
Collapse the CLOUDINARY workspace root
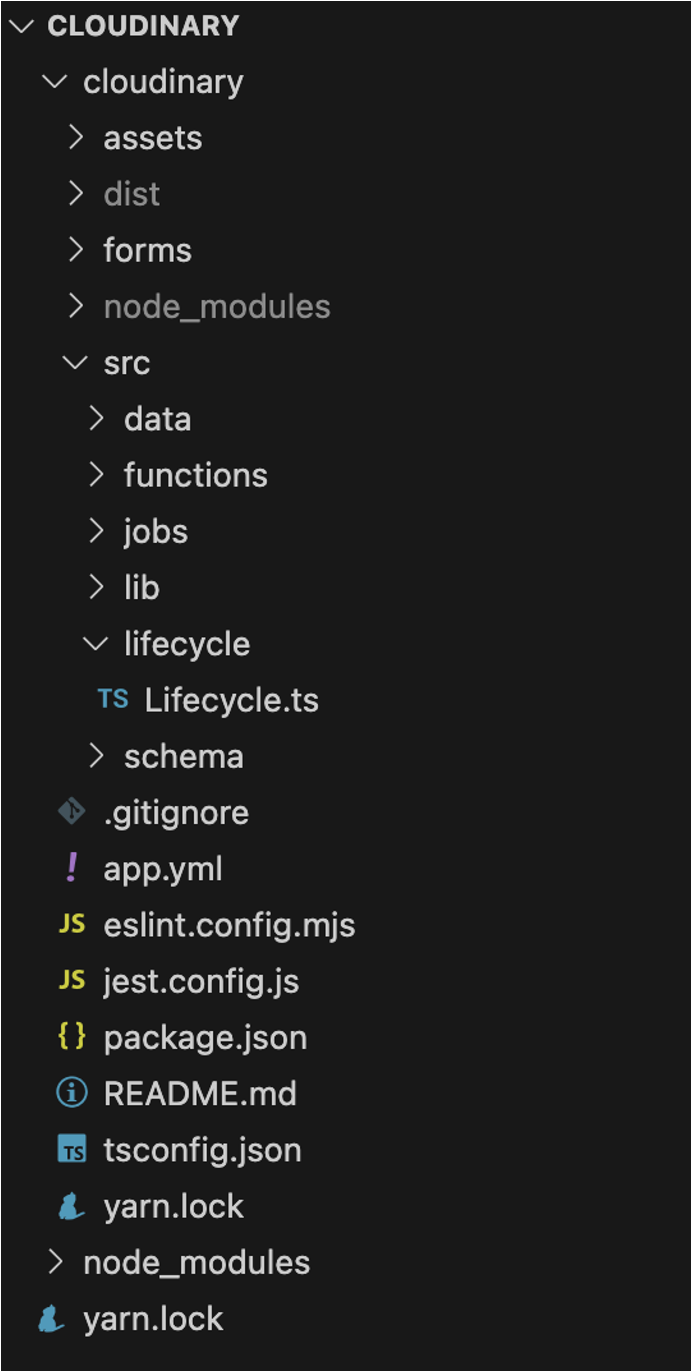coord(22,25)
